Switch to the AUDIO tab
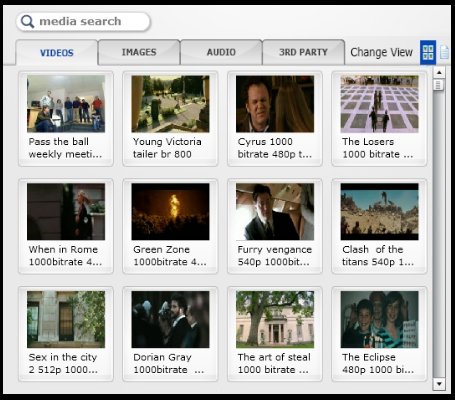Viewport: 455px width, 400px height. tap(221, 52)
